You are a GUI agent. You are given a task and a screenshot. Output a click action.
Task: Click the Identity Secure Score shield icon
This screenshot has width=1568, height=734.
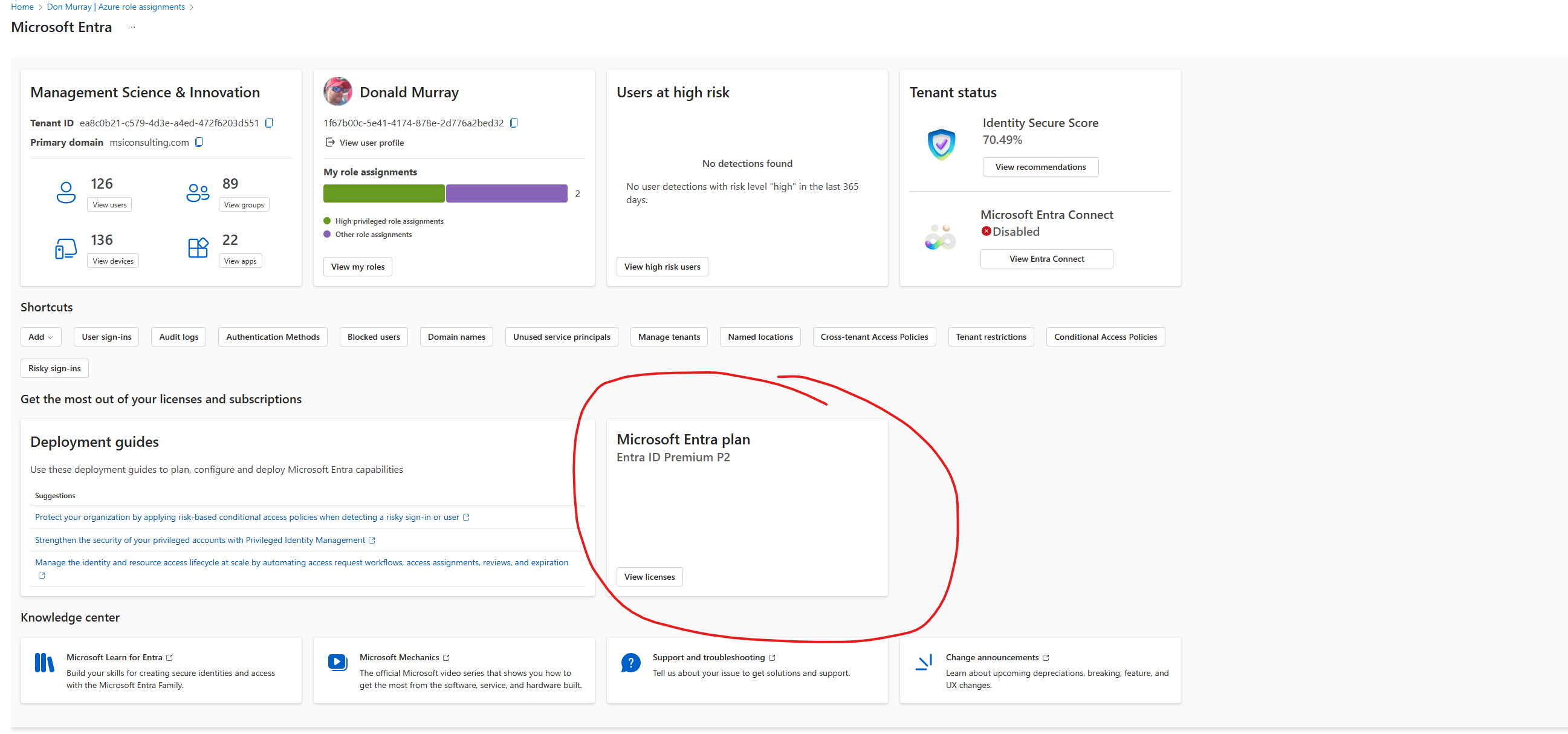[x=941, y=145]
